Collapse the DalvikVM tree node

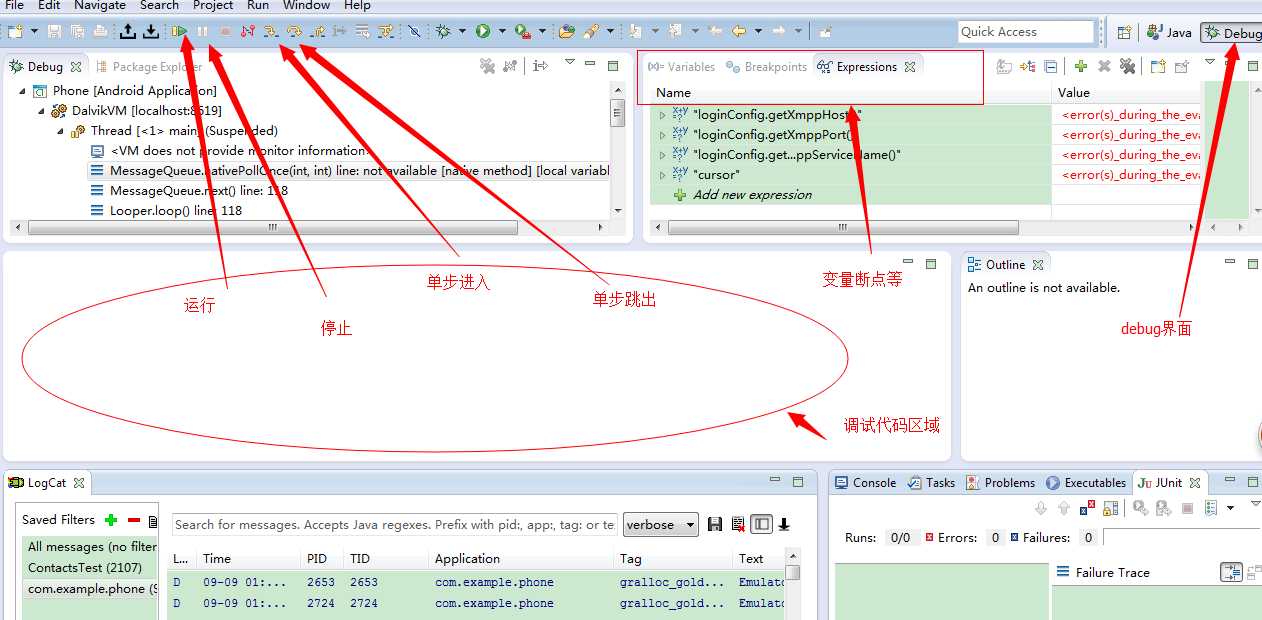[x=43, y=111]
